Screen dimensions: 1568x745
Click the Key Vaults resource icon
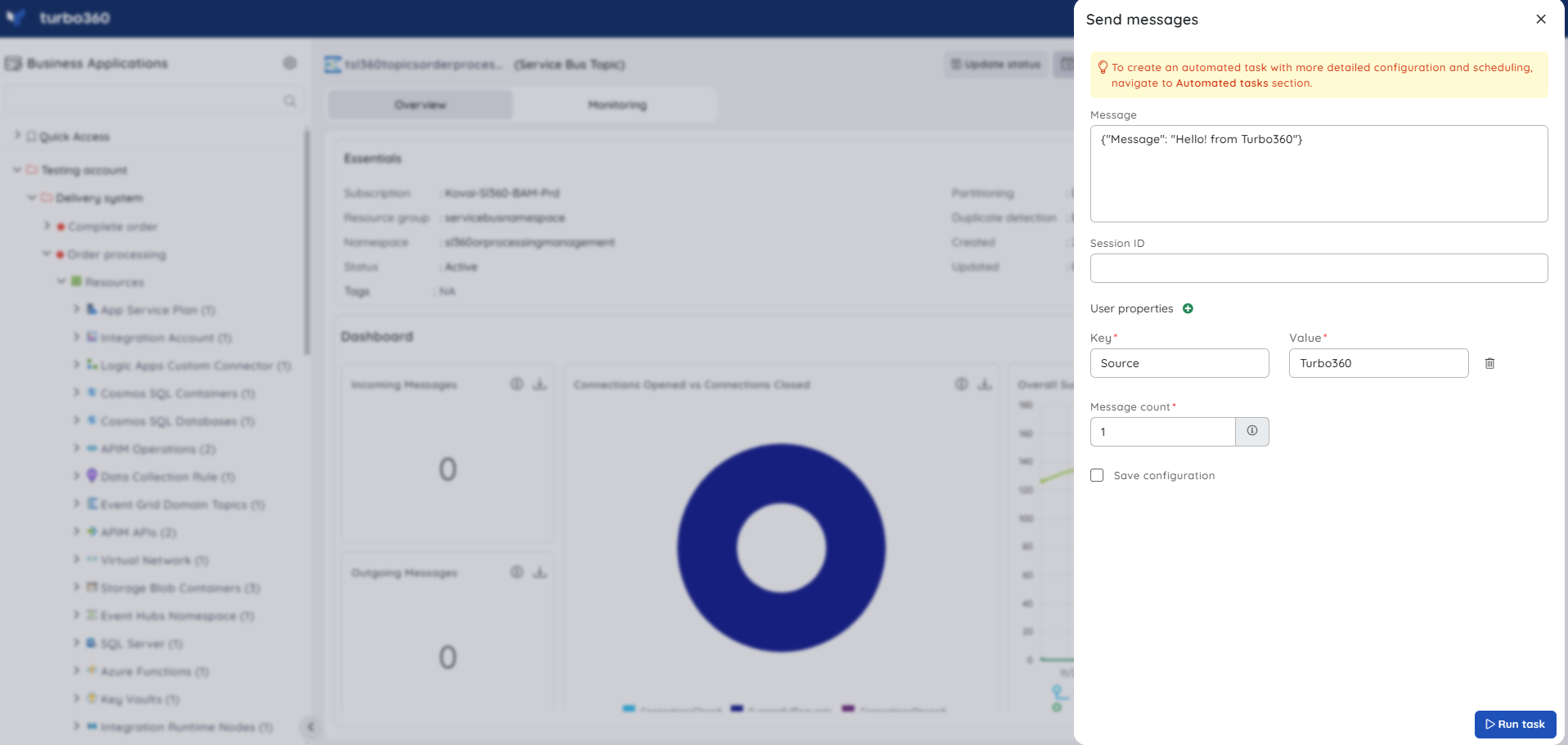[x=92, y=698]
